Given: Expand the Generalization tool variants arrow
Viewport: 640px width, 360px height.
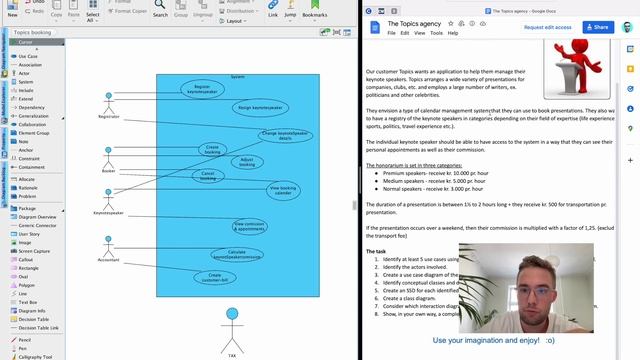Looking at the screenshot, I should (63, 118).
